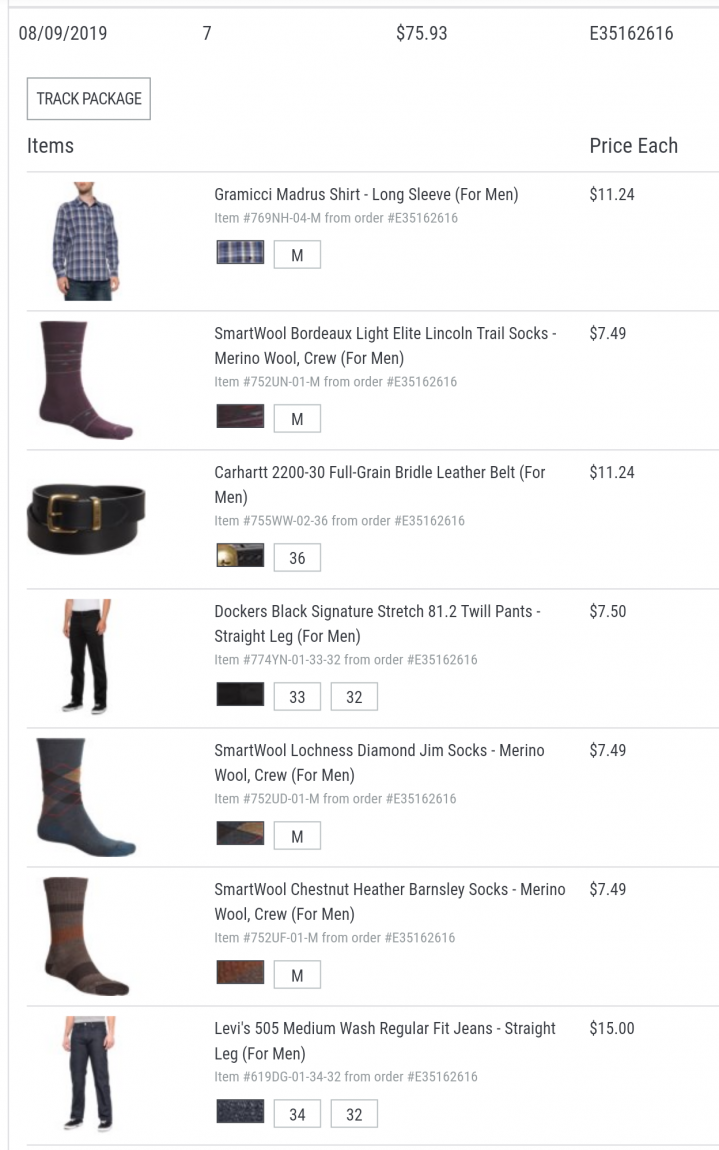This screenshot has height=1150, width=719.
Task: Select the bordeaux sock color swatch
Action: click(240, 416)
